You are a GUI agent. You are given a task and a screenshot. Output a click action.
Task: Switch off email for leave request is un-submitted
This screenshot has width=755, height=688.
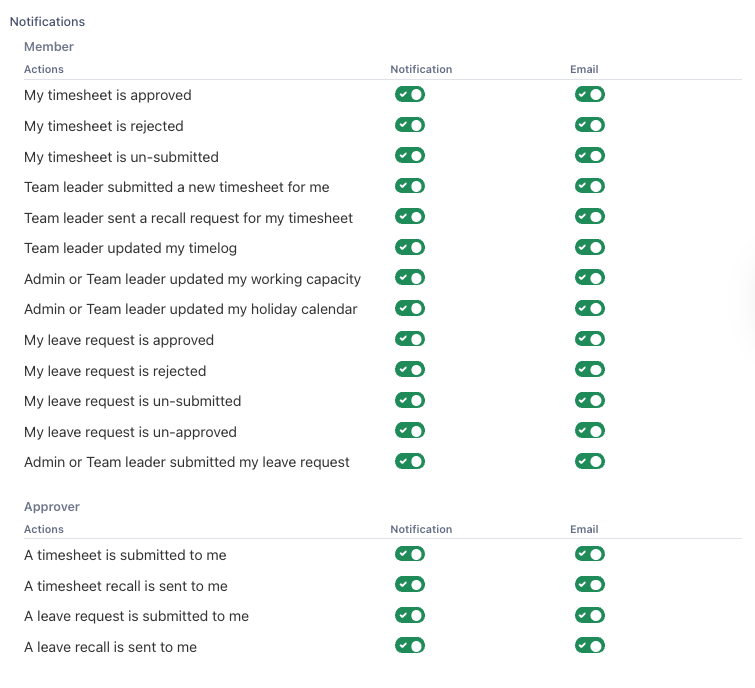tap(590, 400)
